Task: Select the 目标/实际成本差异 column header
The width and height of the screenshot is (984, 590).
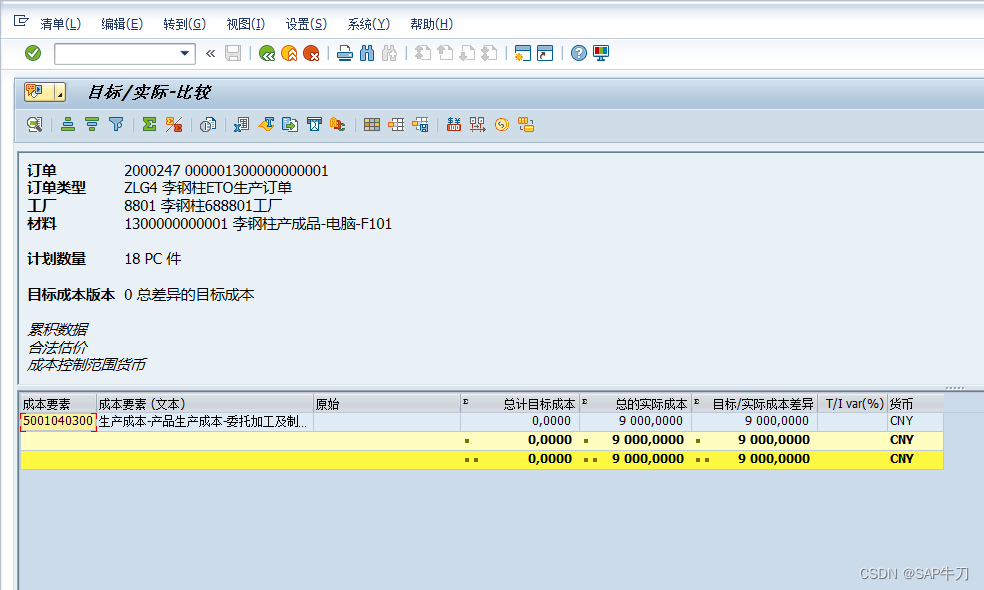Action: 755,404
